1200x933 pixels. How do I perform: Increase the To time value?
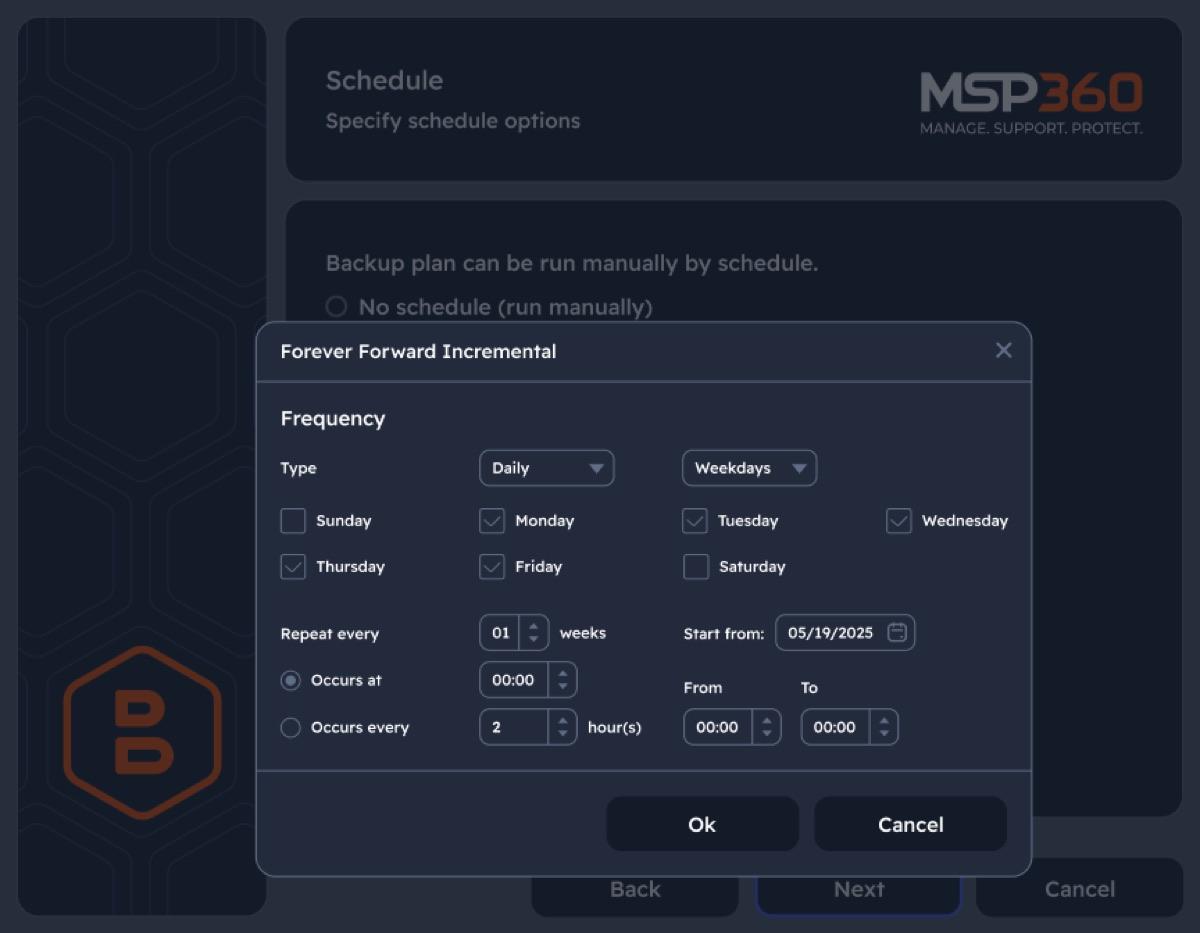pos(884,720)
